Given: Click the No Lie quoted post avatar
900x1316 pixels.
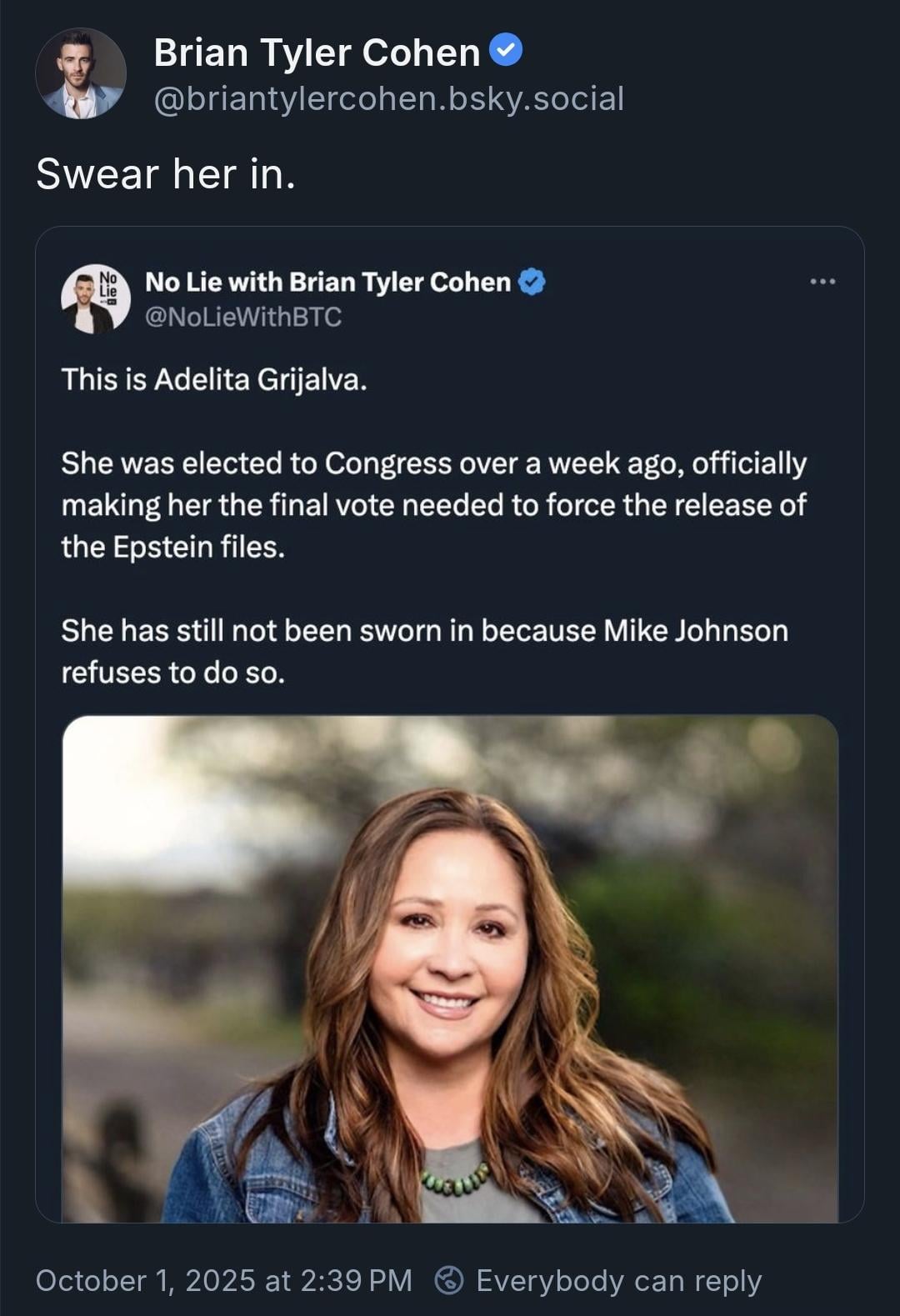Looking at the screenshot, I should pyautogui.click(x=95, y=298).
